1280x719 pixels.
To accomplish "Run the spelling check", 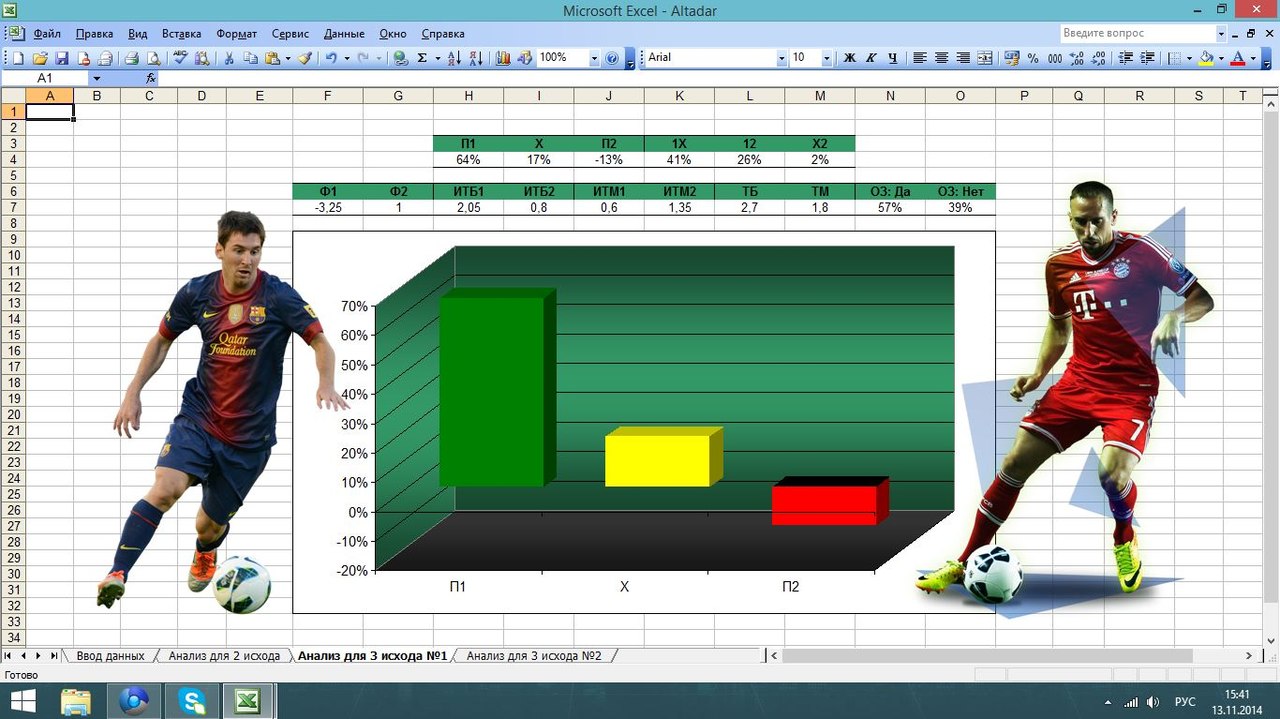I will pos(180,58).
